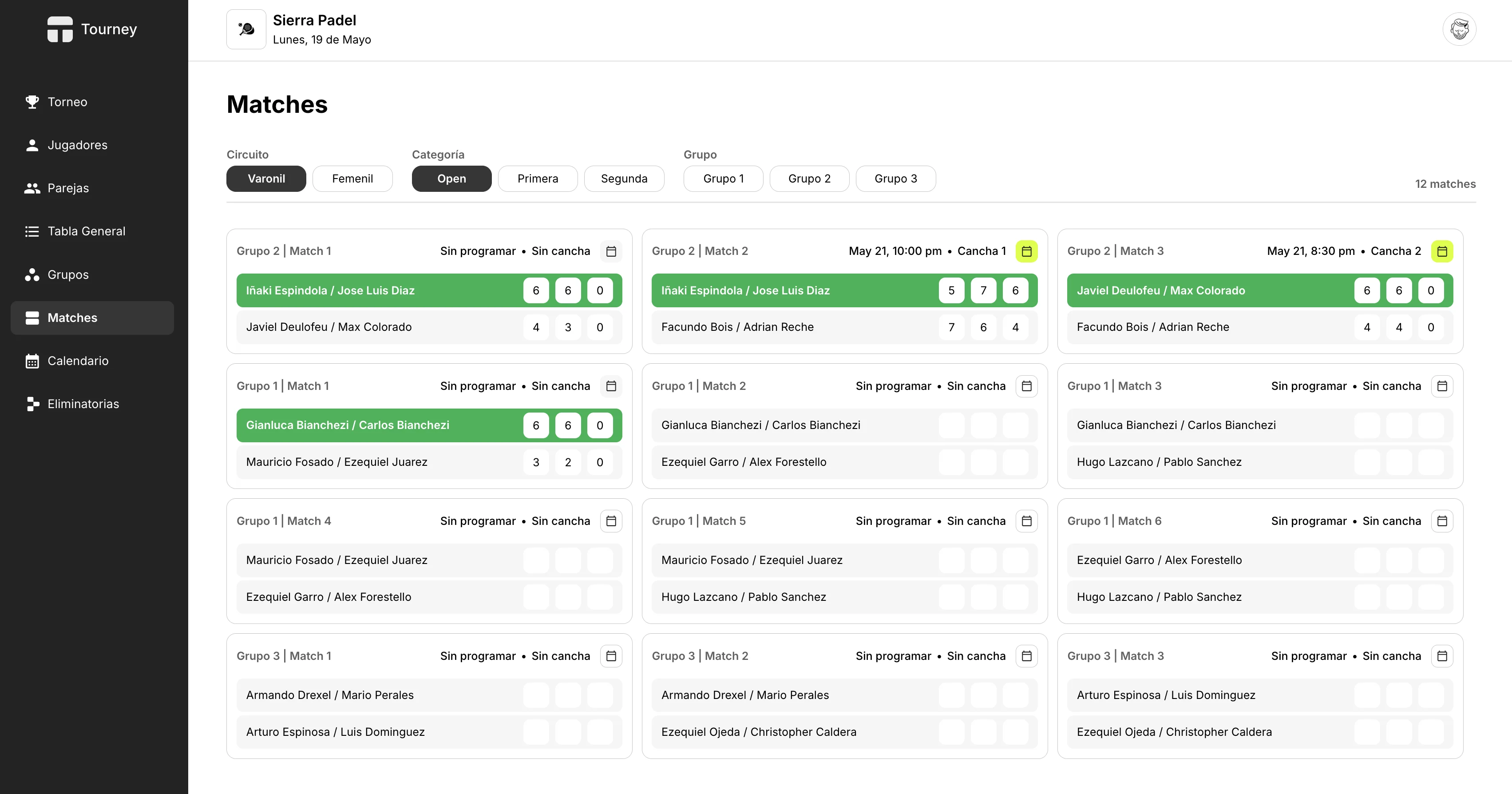Open schedule calendar for Grupo 2 Match 1
Image resolution: width=1512 pixels, height=794 pixels.
point(611,251)
